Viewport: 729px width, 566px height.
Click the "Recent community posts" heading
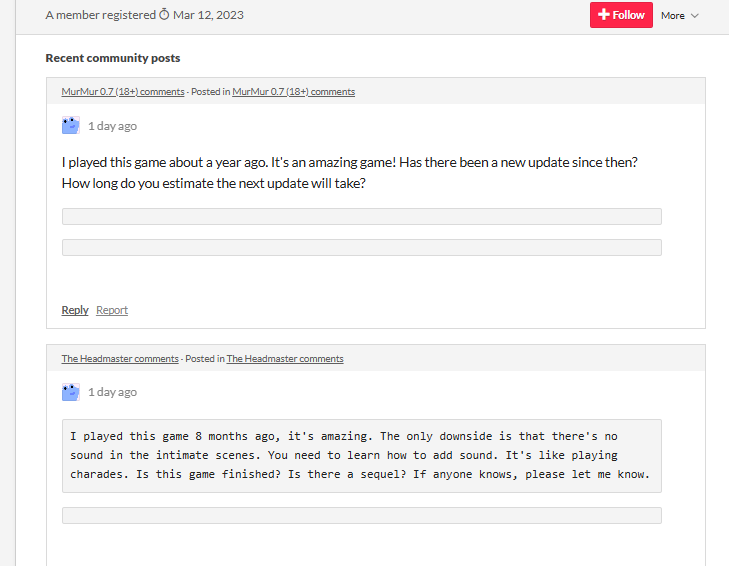[x=113, y=58]
